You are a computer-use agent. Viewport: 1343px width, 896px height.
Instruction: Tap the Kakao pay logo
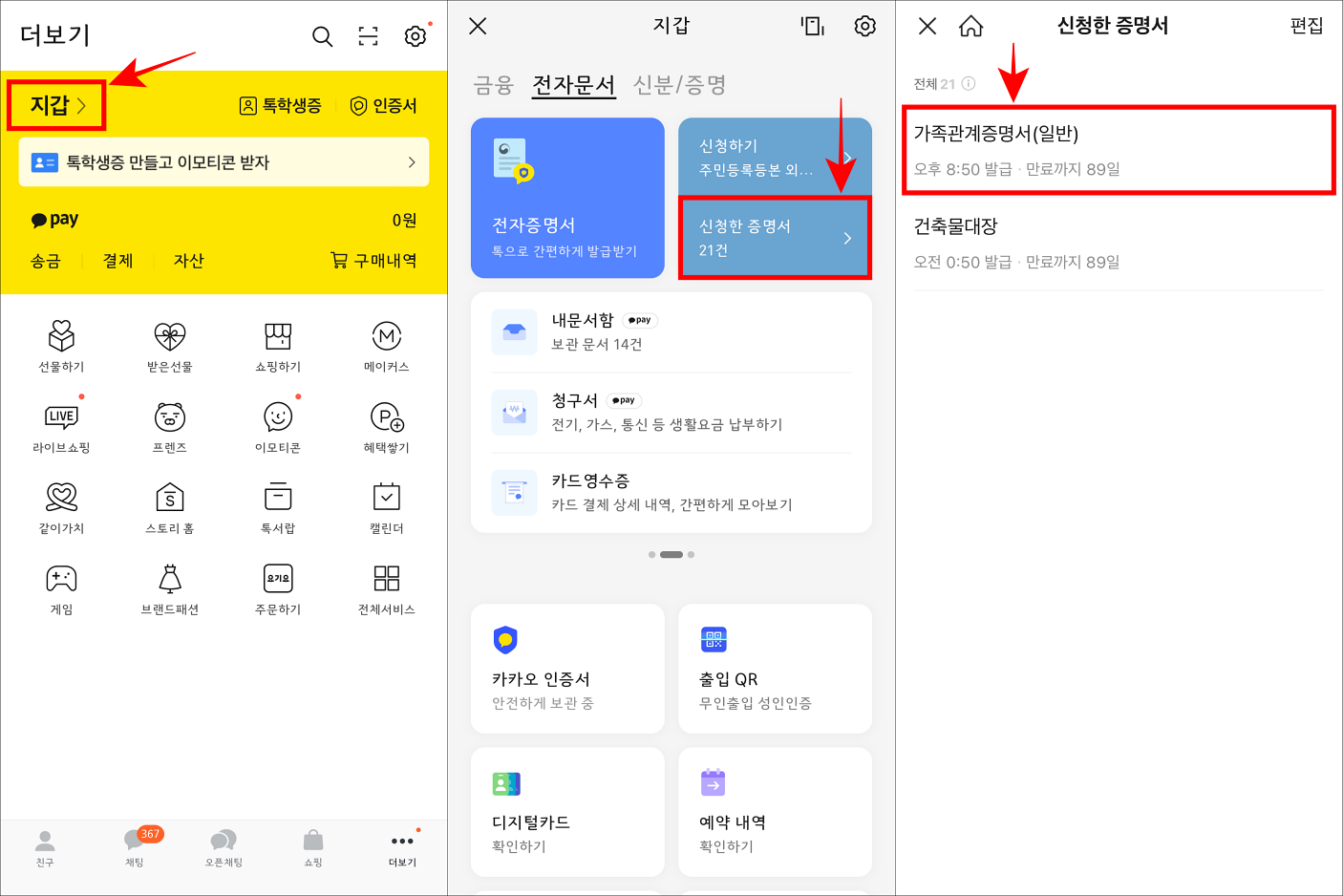[x=54, y=220]
